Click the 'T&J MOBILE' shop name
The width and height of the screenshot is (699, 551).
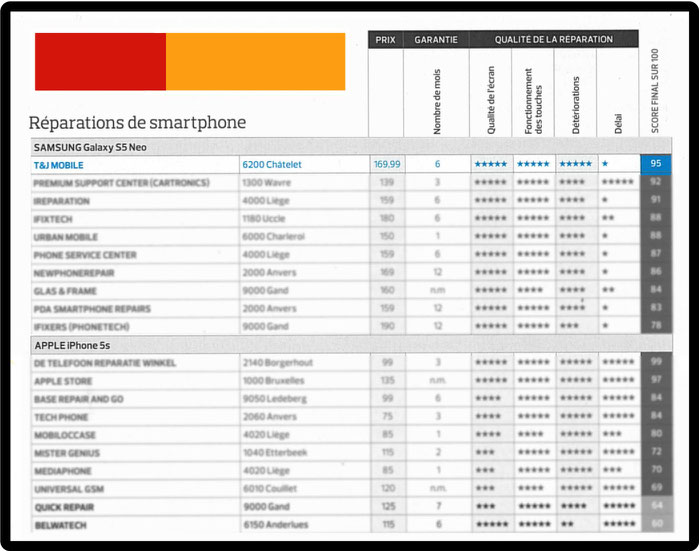[x=58, y=165]
